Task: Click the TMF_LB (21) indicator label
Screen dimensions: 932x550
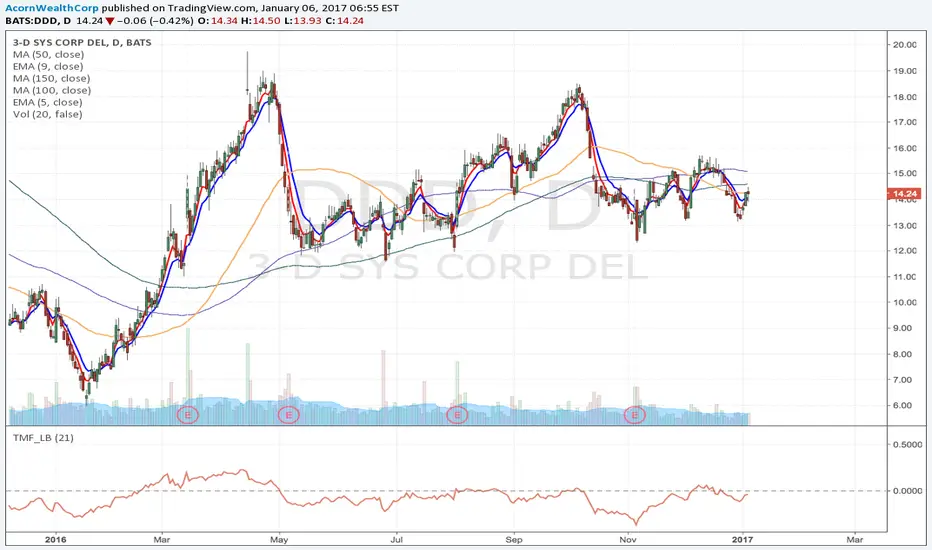Action: [43, 438]
